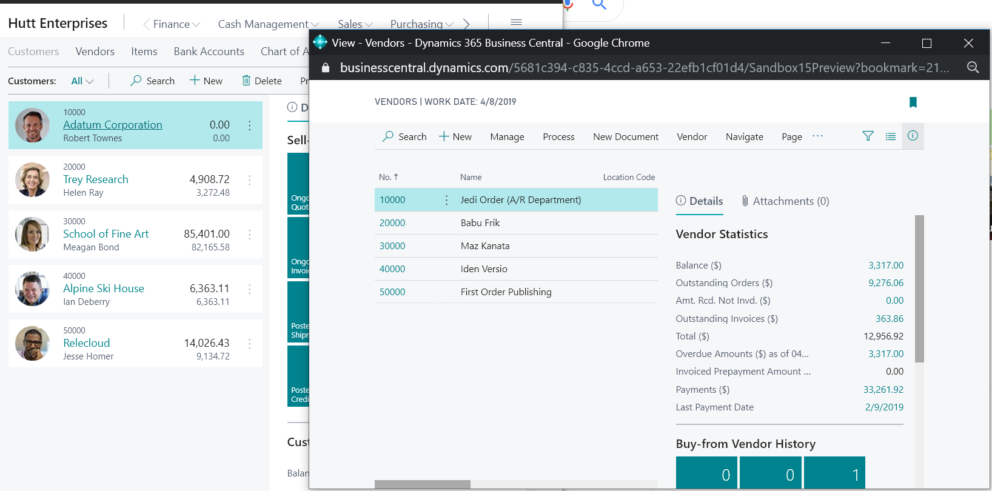Open Adatum Corporation customer link

point(113,125)
